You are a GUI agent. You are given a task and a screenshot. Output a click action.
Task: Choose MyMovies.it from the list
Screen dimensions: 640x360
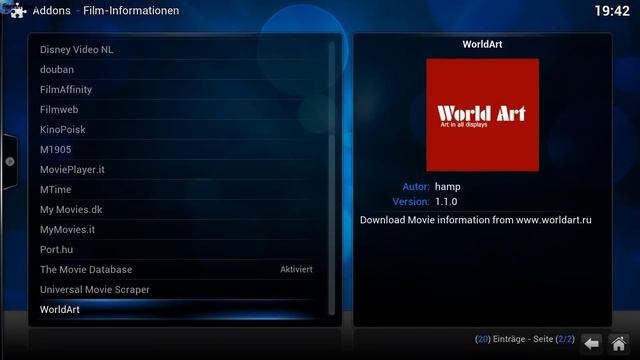[178, 229]
